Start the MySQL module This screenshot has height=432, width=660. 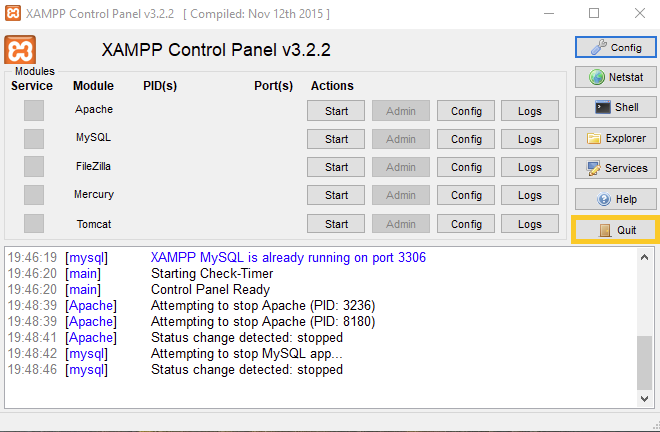coord(336,139)
